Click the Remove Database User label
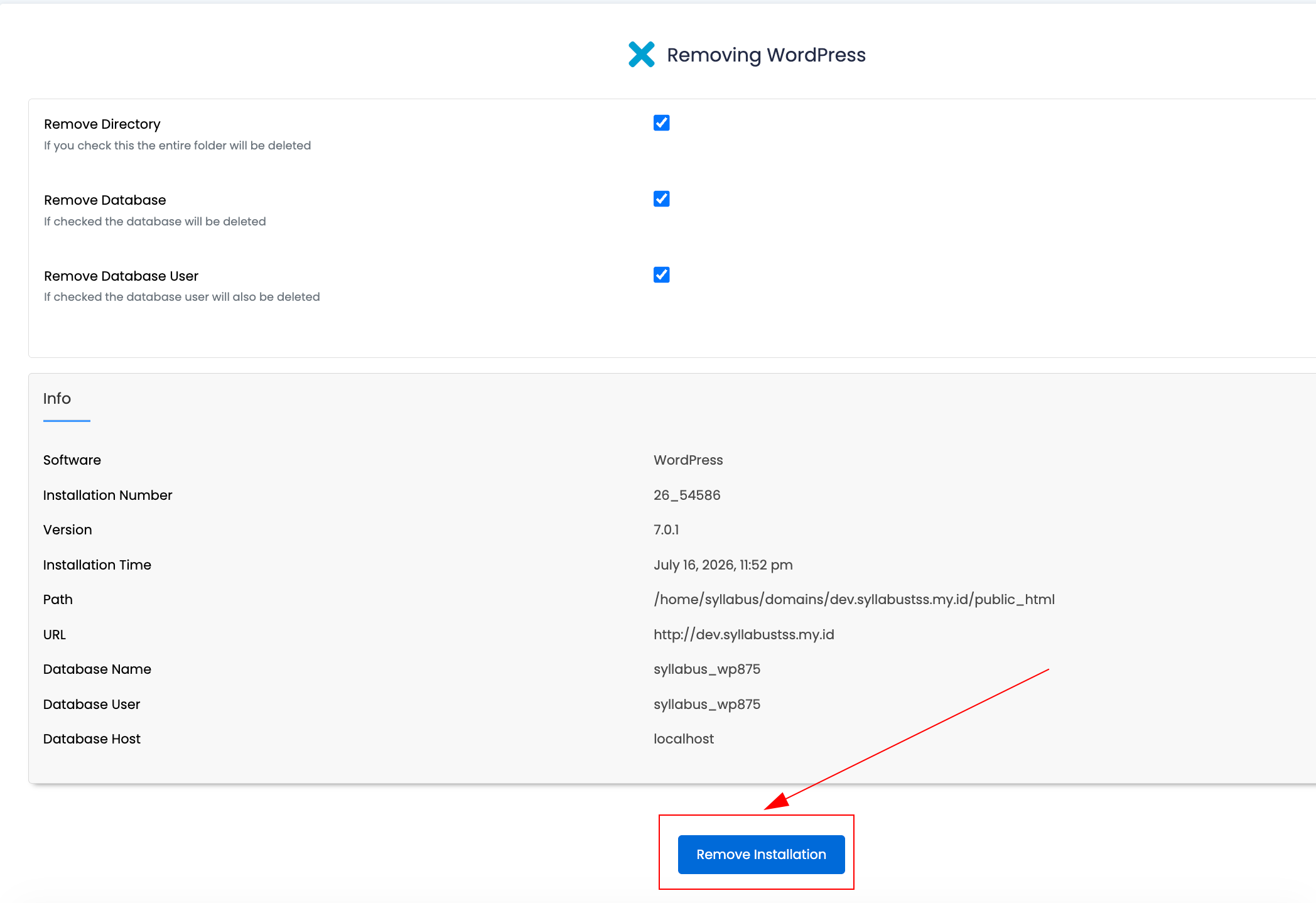The width and height of the screenshot is (1316, 903). click(x=121, y=276)
